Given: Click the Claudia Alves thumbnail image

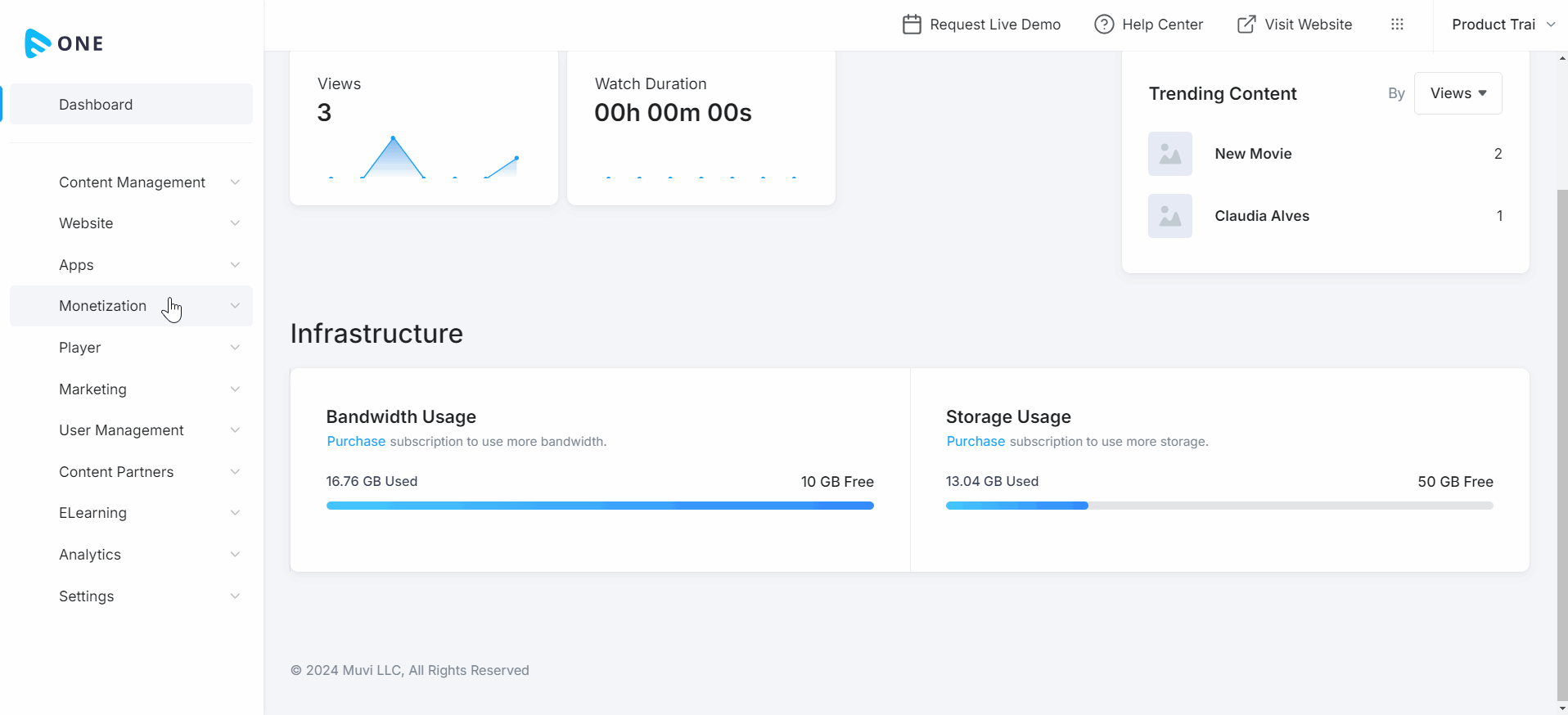Looking at the screenshot, I should click(1169, 216).
